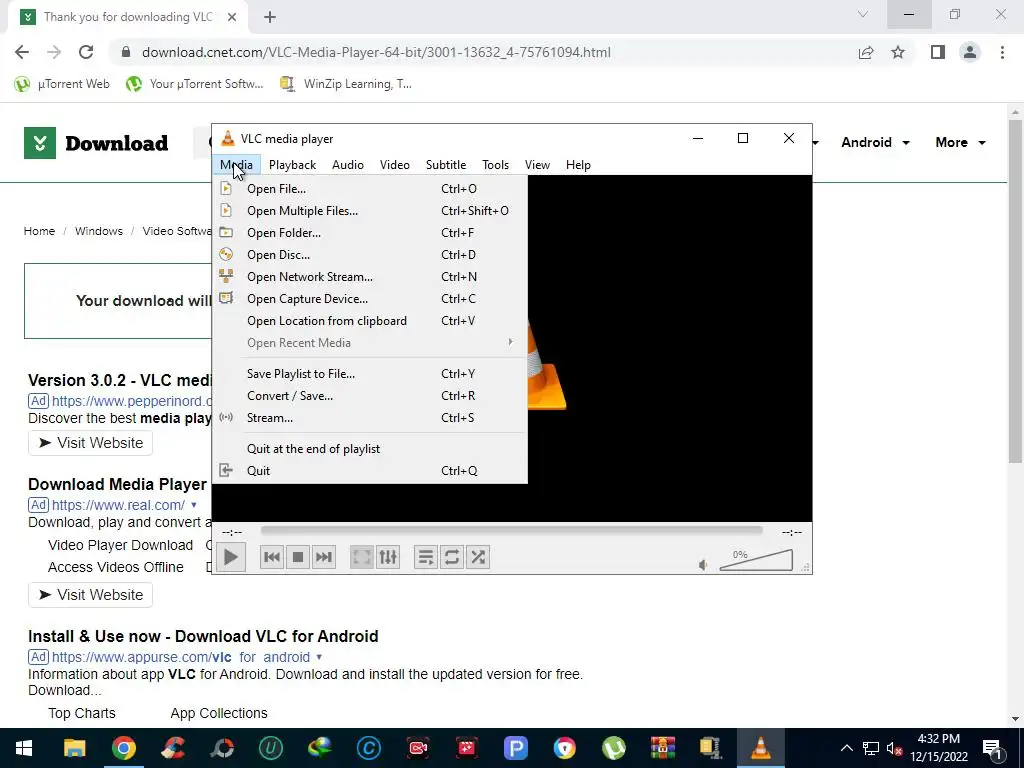Close the Thank you for downloading tab
The image size is (1024, 768).
pos(232,17)
